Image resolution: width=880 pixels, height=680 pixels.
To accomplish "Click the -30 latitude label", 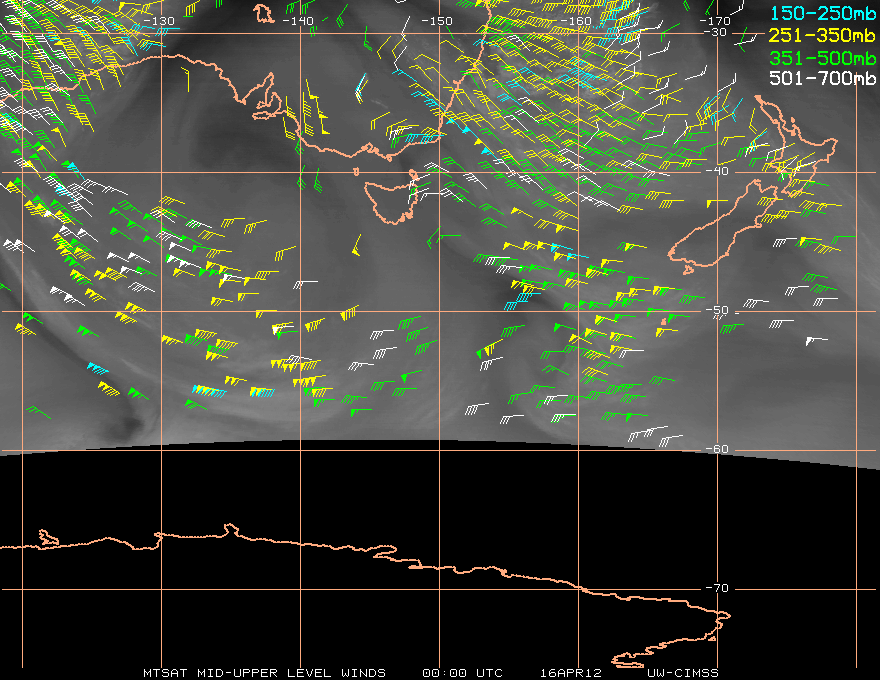I will pyautogui.click(x=717, y=33).
